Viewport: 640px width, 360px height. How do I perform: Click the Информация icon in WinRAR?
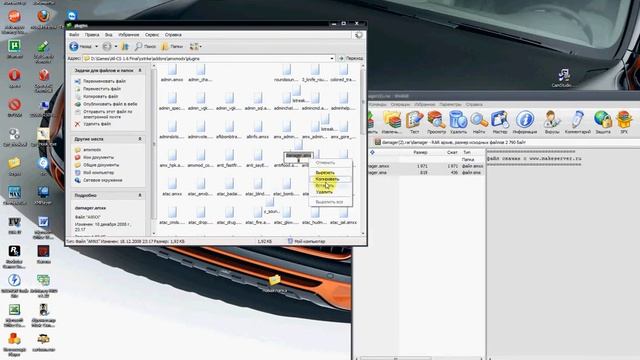point(525,122)
